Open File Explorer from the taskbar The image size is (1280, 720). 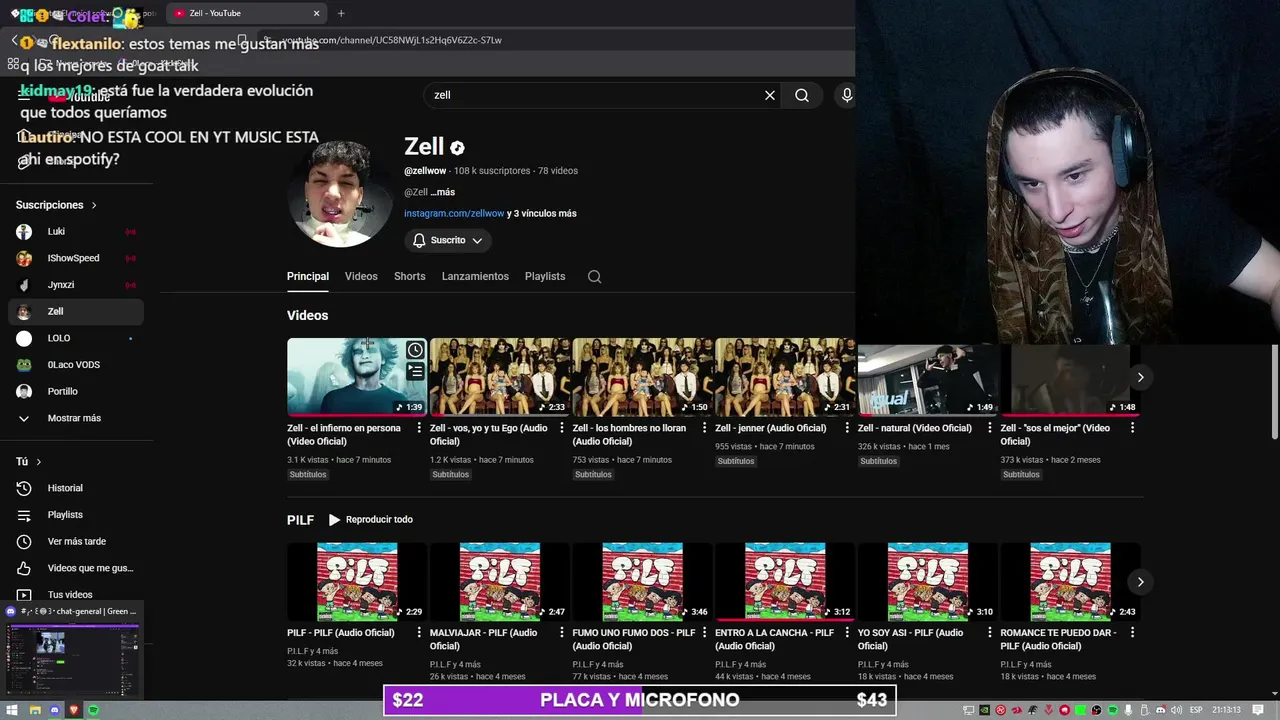click(34, 710)
